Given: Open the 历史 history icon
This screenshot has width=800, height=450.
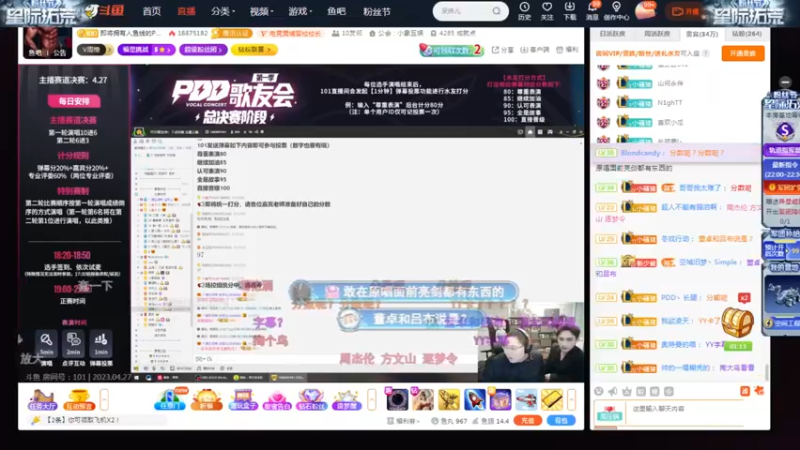Looking at the screenshot, I should coord(524,11).
